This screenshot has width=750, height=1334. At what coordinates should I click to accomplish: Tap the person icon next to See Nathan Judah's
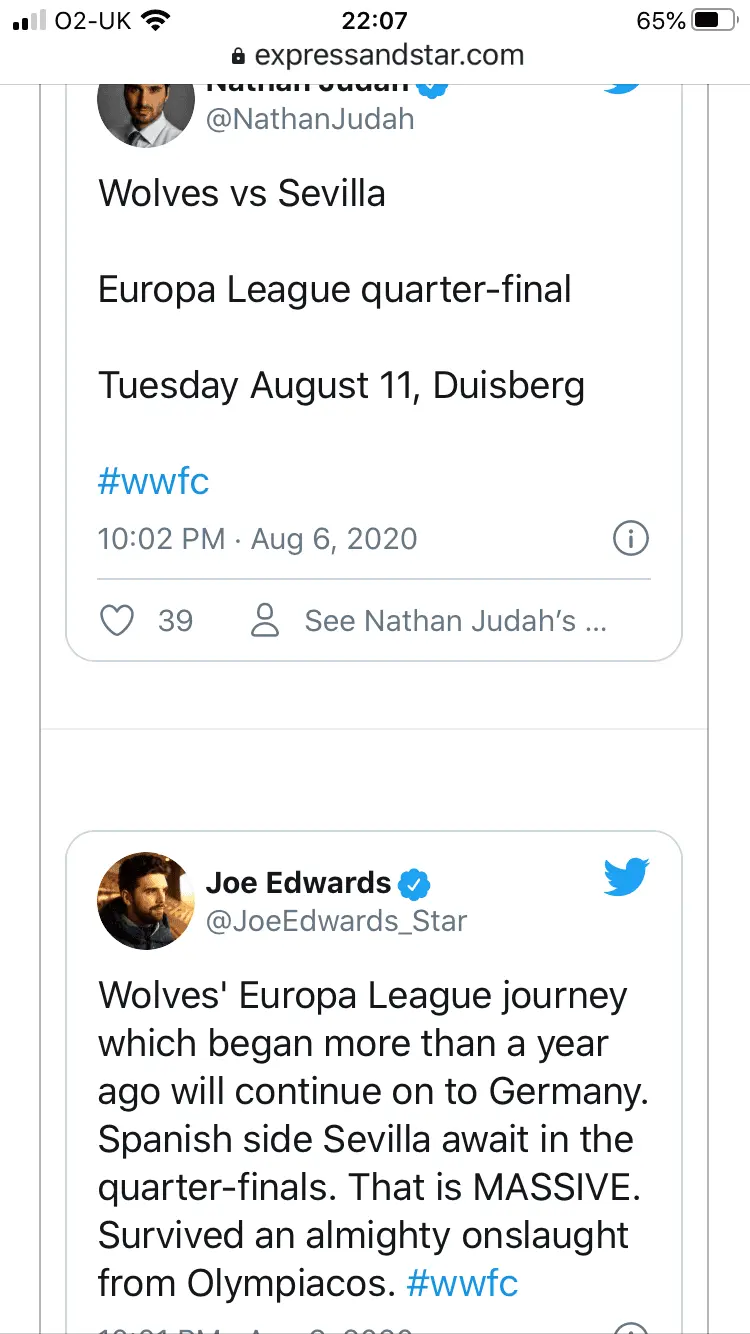click(265, 621)
